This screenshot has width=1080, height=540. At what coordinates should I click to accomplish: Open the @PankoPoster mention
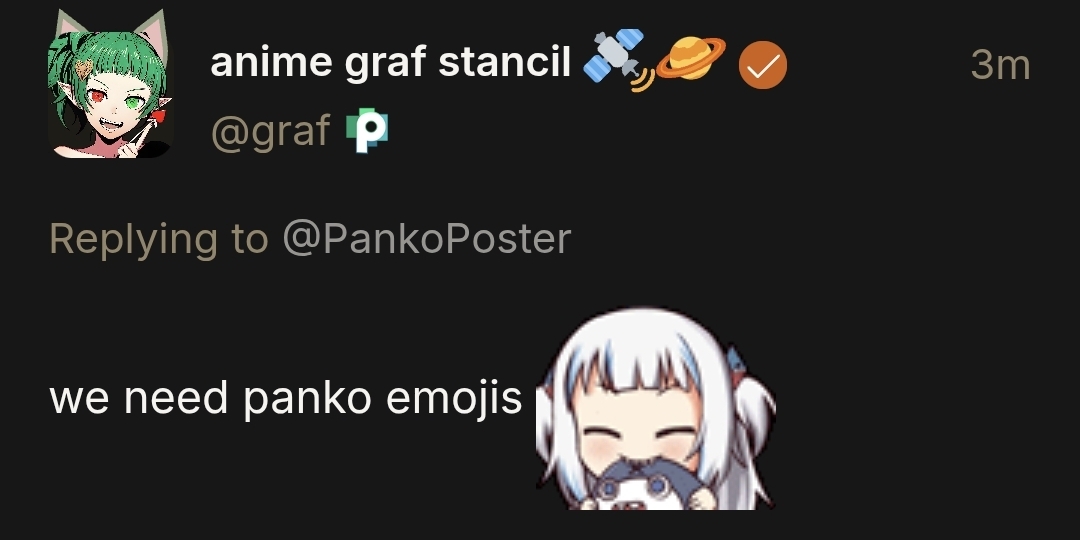tap(426, 238)
